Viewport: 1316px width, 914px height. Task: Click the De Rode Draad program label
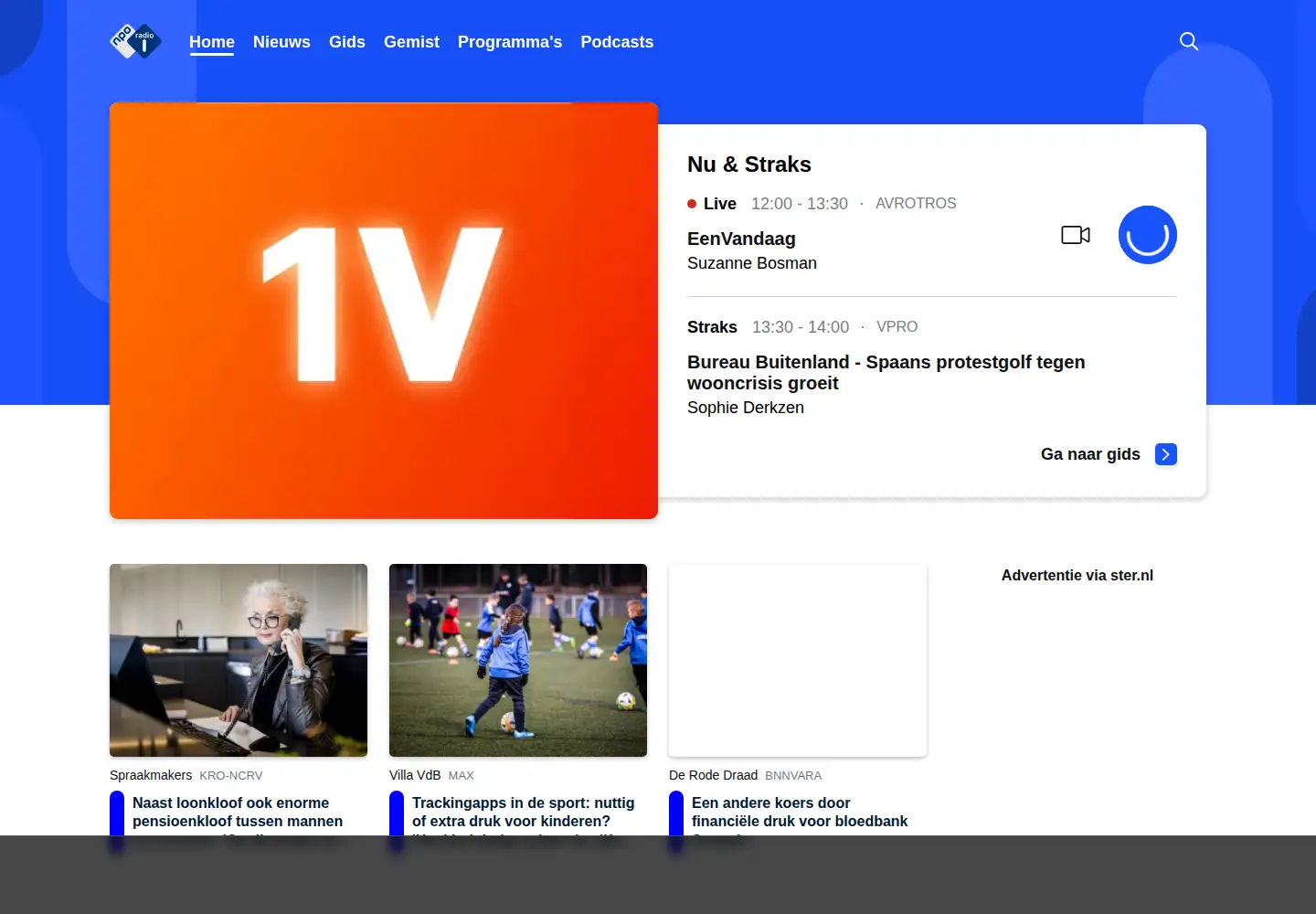coord(713,775)
